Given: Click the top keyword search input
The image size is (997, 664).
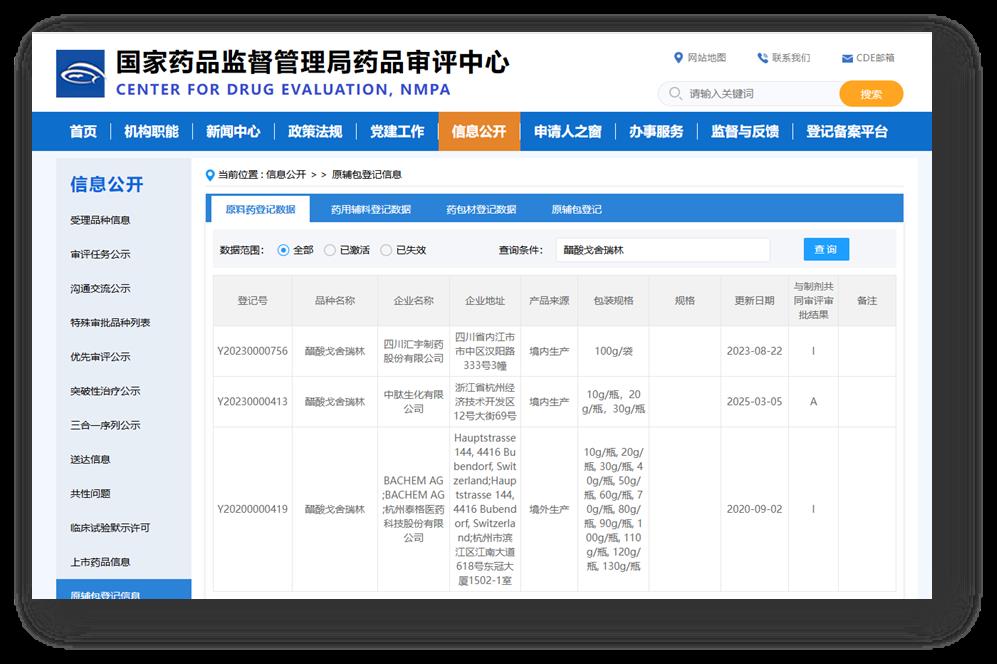Looking at the screenshot, I should point(760,94).
